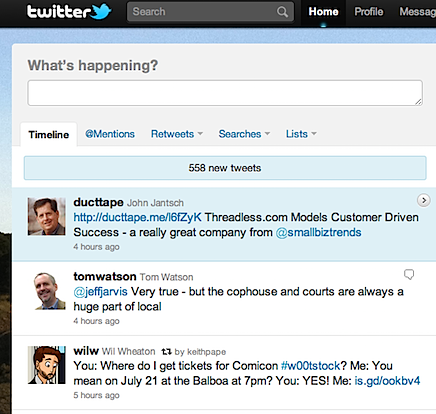
Task: Go to Profile in top navigation
Action: pyautogui.click(x=369, y=12)
